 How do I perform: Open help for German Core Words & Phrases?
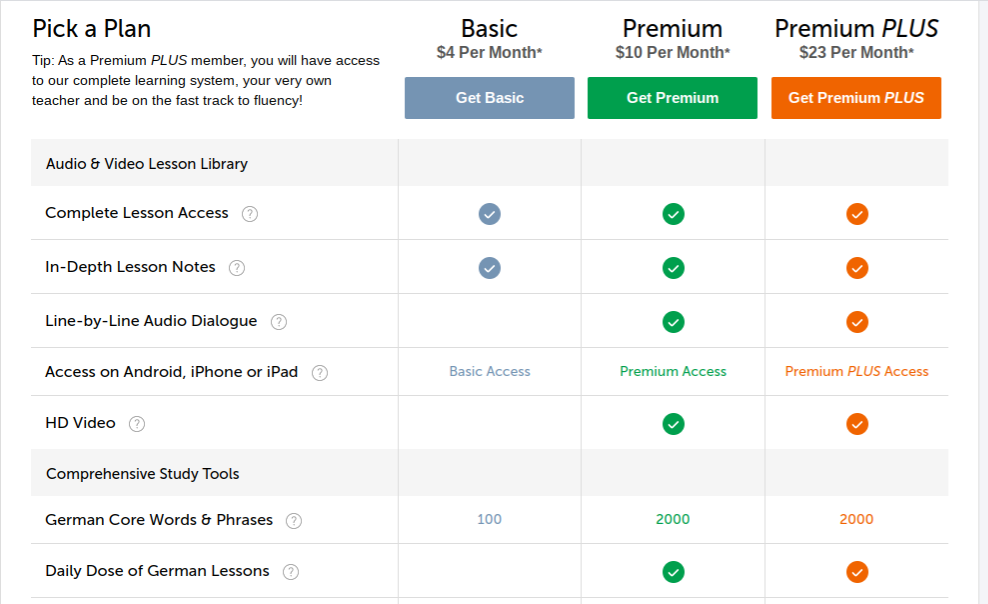coord(294,521)
